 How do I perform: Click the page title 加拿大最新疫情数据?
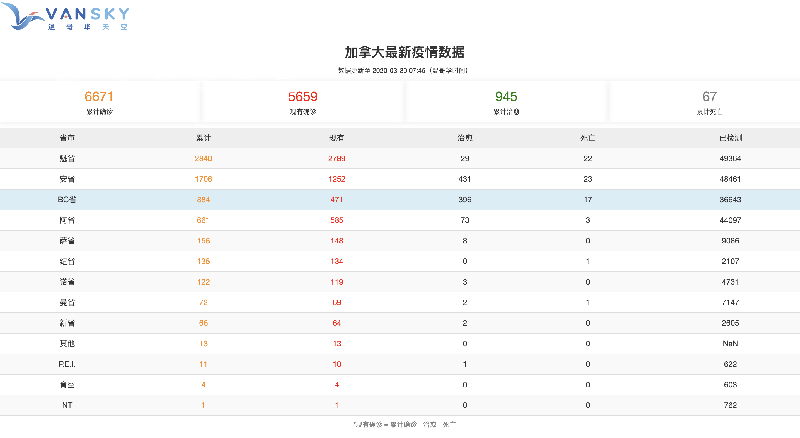[405, 52]
